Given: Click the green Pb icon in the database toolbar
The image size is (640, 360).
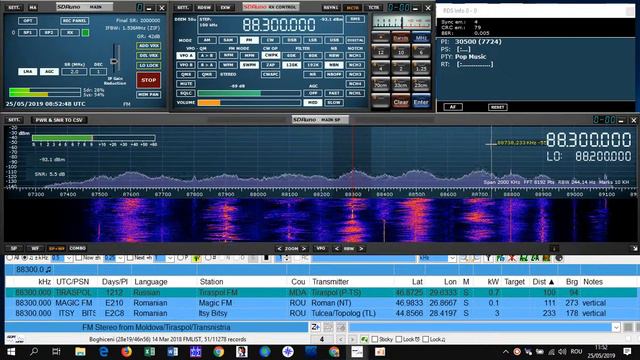Looking at the screenshot, I should coord(500,258).
